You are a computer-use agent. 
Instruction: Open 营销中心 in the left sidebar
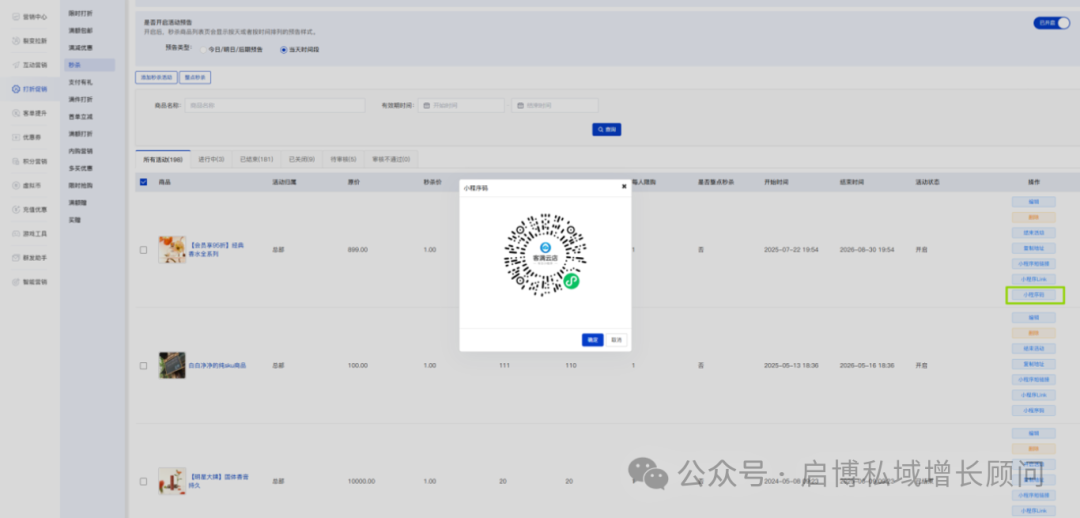[x=34, y=17]
